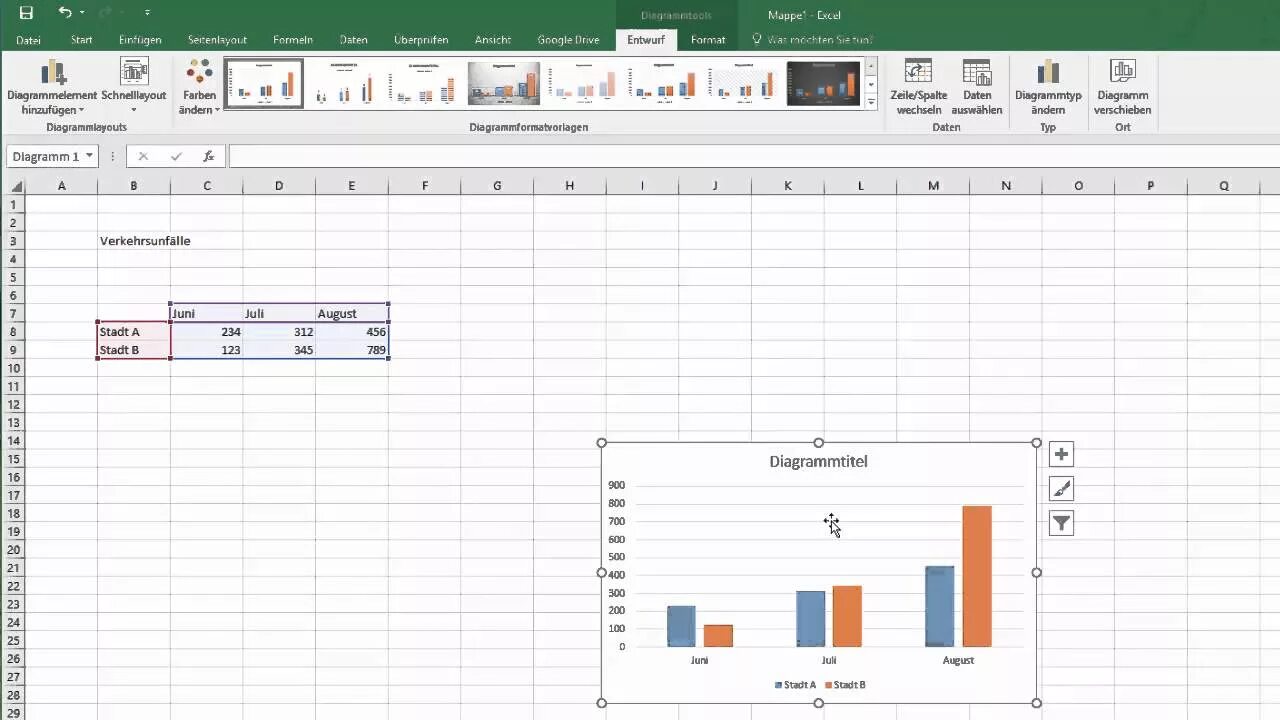Viewport: 1280px width, 720px height.
Task: Click the Diagrammtitel chart title
Action: click(x=818, y=461)
